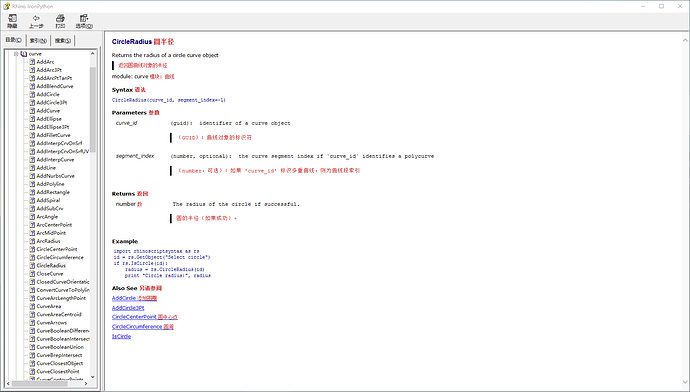This screenshot has width=690, height=392.
Task: Select CircleCircumference in the topic tree
Action: pos(60,257)
